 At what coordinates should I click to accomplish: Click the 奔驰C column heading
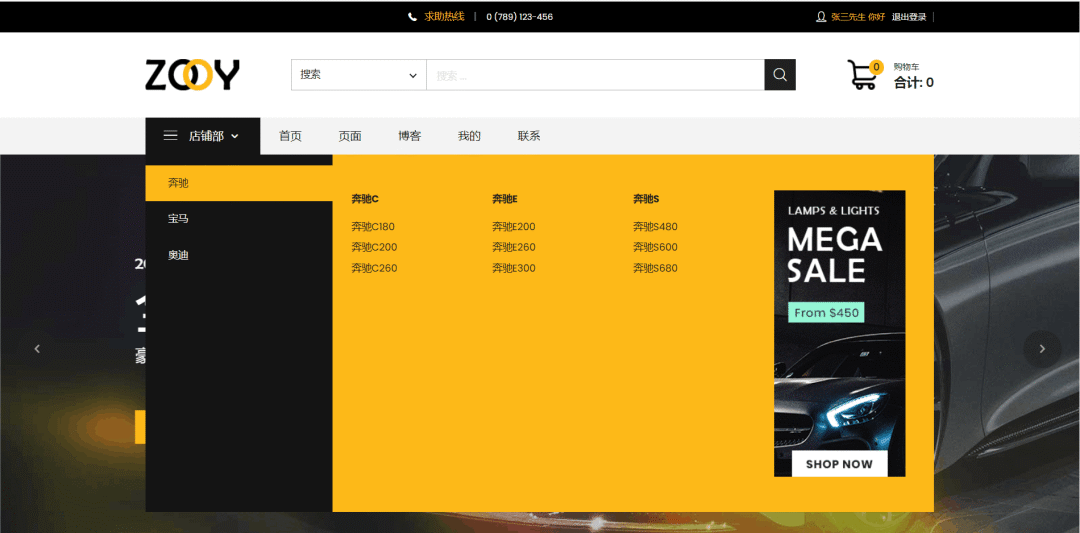click(365, 199)
